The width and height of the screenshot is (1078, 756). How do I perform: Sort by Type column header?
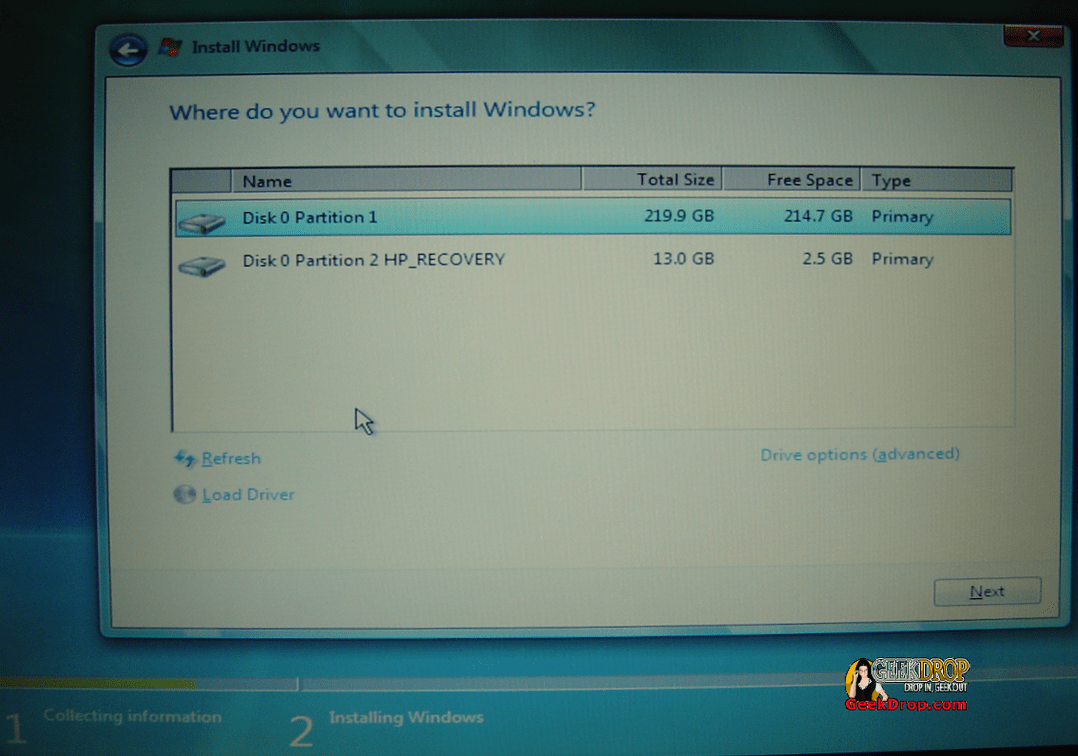[x=937, y=180]
